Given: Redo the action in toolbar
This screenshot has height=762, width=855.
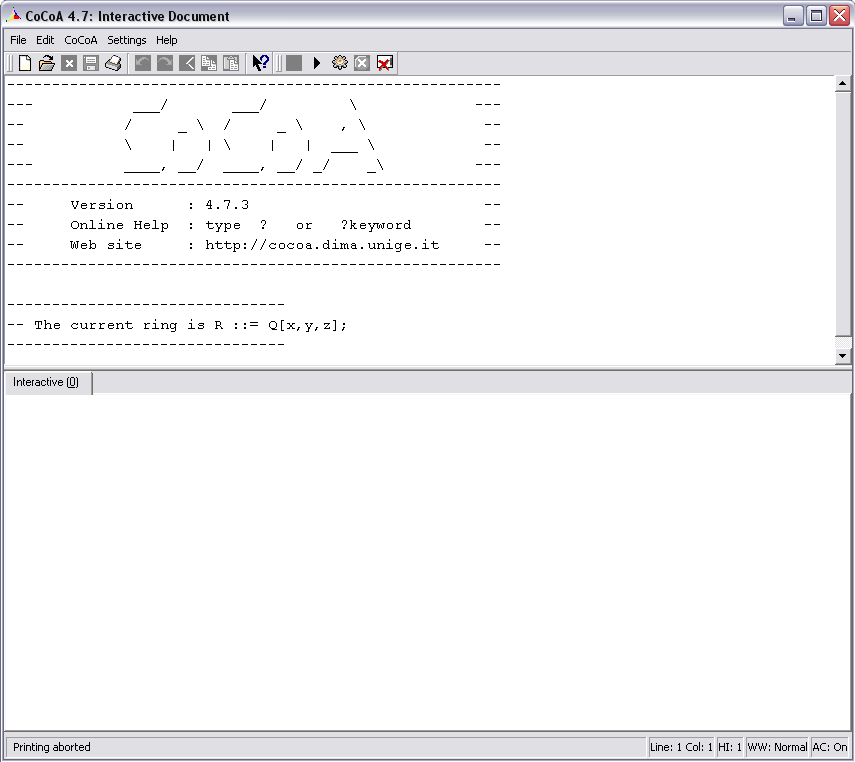Looking at the screenshot, I should pyautogui.click(x=164, y=63).
